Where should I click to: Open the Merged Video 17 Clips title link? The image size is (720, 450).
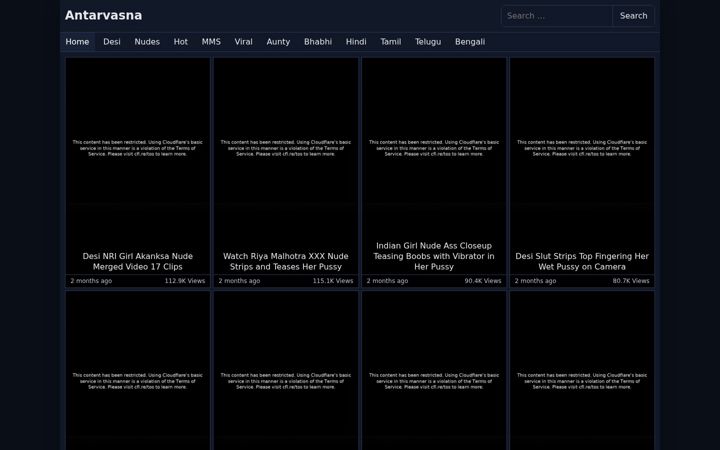[x=138, y=261]
